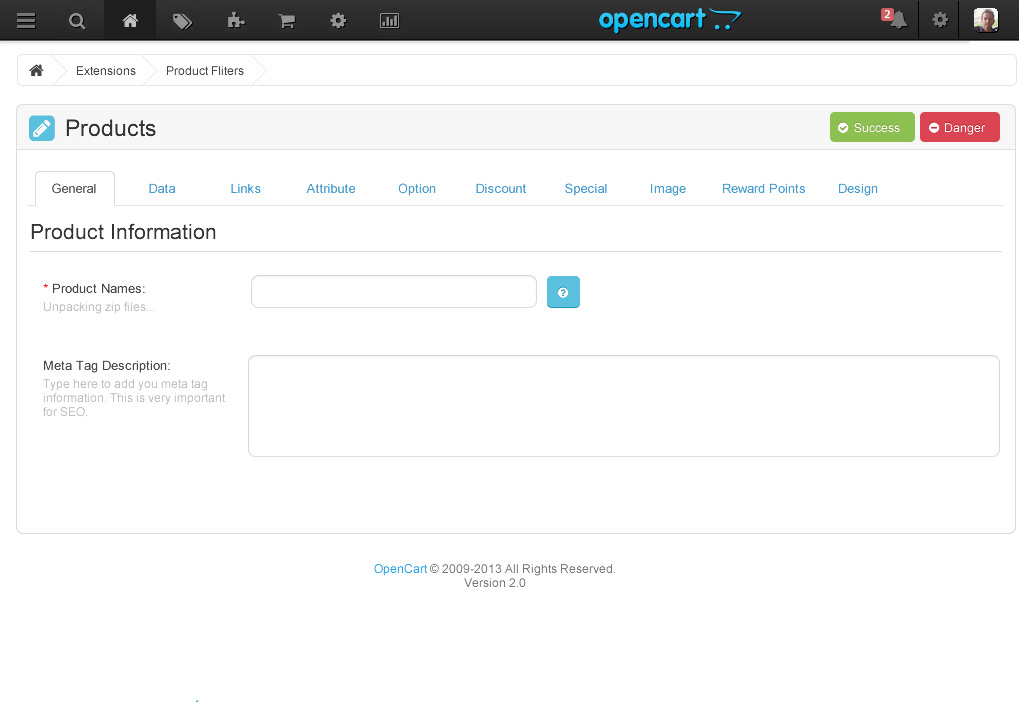The width and height of the screenshot is (1019, 702).
Task: Click the opencart logo
Action: [x=669, y=20]
